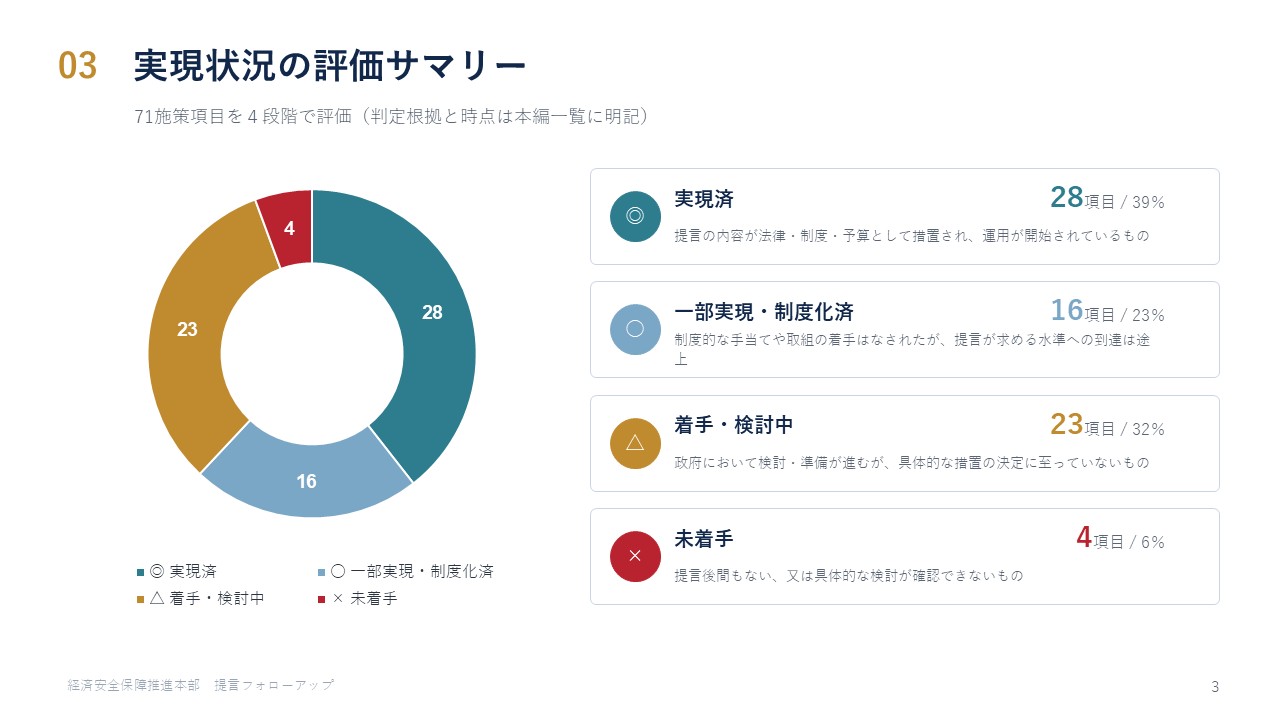Viewport: 1280px width, 720px height.
Task: Click the teal ◎ 実現済 circle icon
Action: click(x=635, y=216)
